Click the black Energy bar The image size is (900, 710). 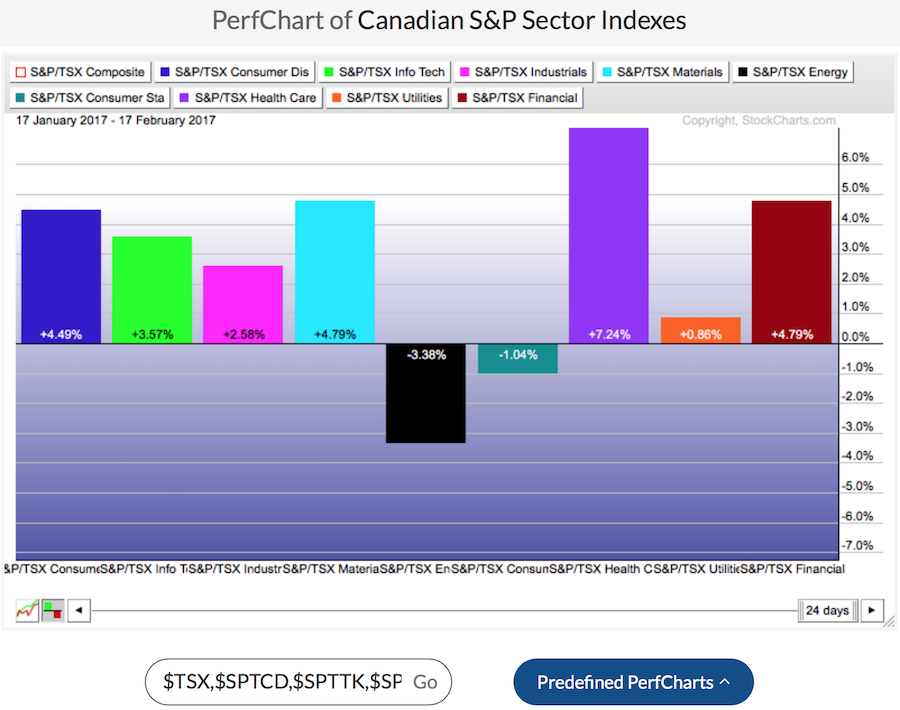(x=425, y=393)
